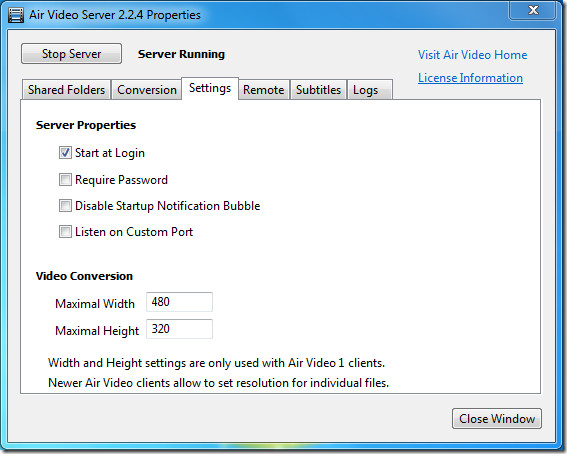567x454 pixels.
Task: Go to the Subtitles tab
Action: (318, 90)
